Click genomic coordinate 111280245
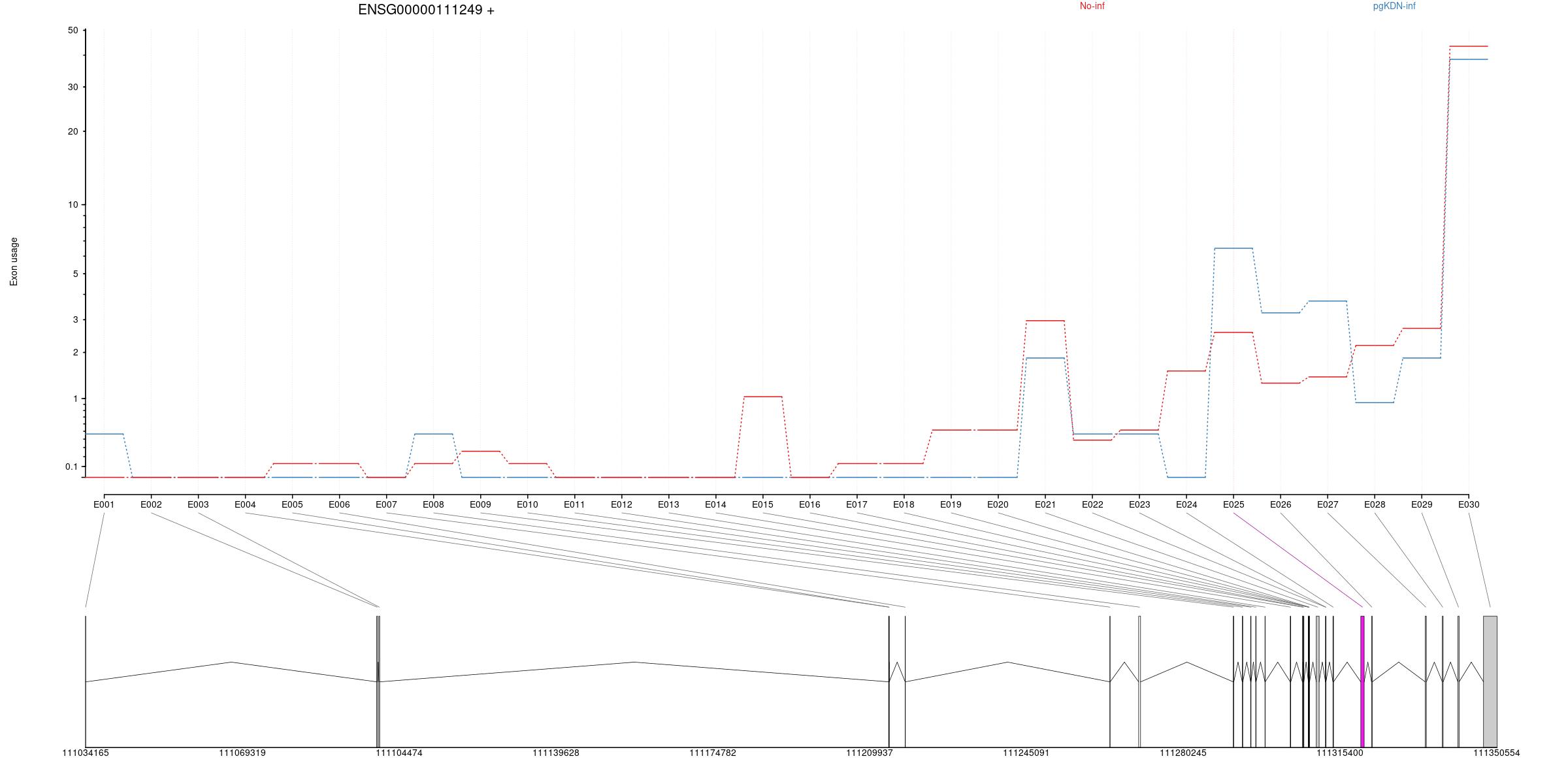The height and width of the screenshot is (784, 1568). (1183, 753)
